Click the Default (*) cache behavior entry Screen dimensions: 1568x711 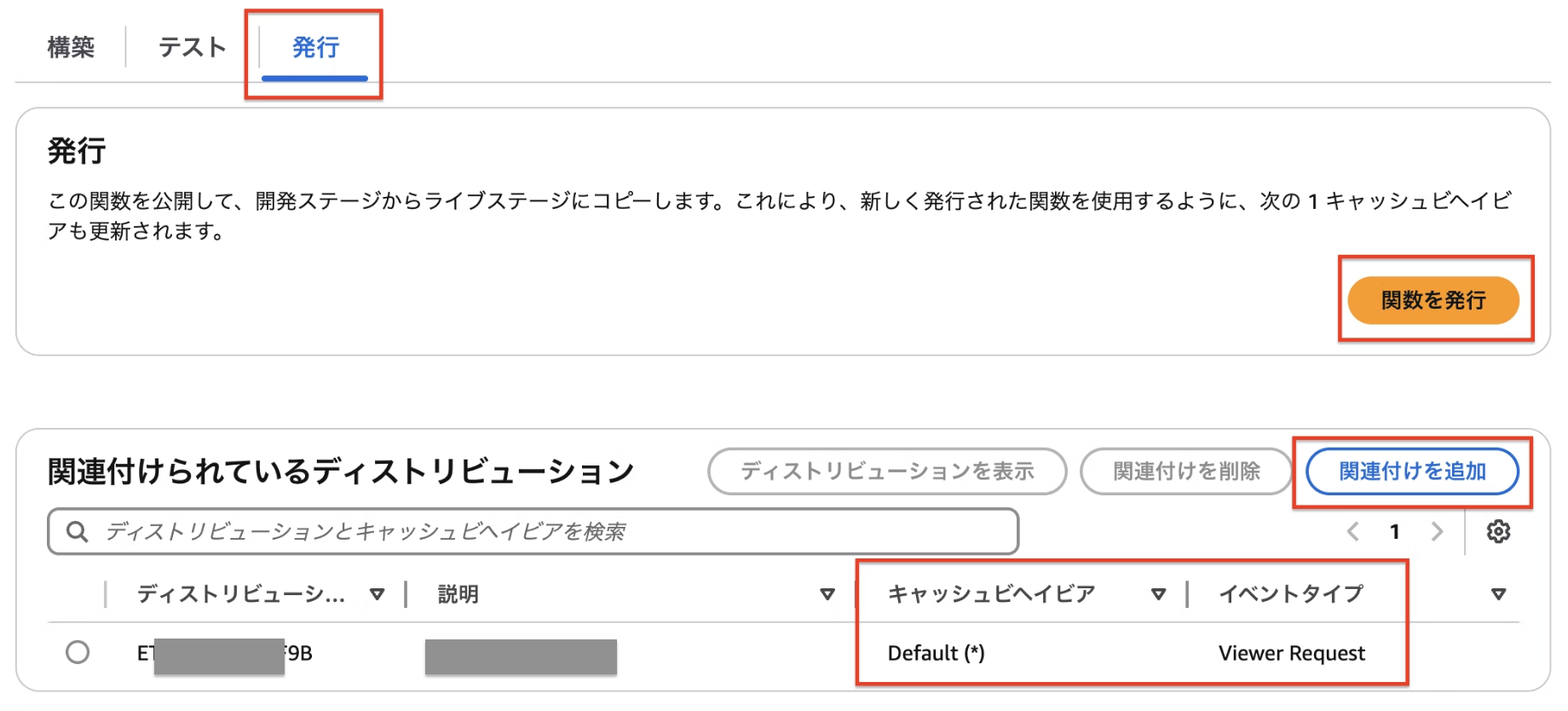[935, 653]
